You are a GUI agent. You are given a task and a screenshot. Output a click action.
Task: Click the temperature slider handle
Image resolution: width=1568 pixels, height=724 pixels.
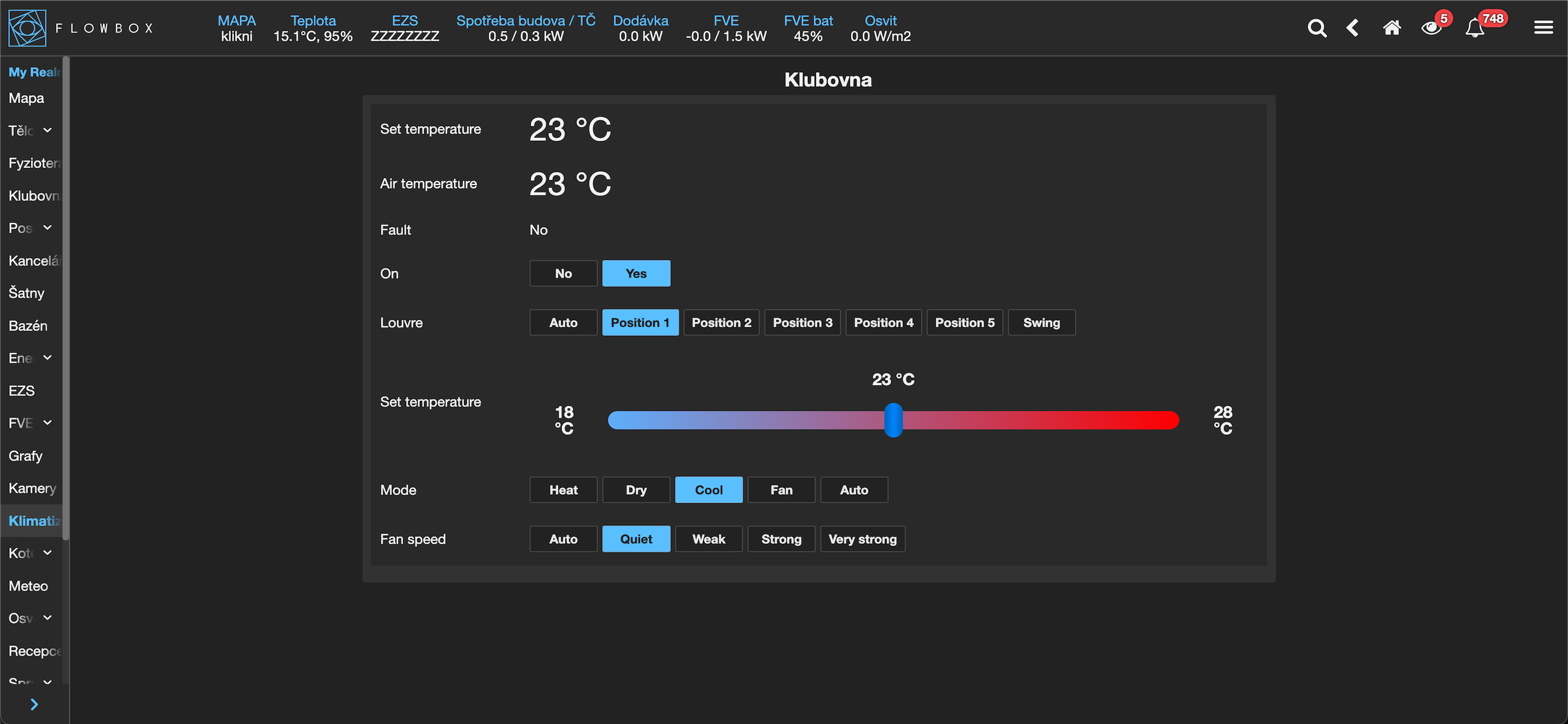[x=893, y=420]
